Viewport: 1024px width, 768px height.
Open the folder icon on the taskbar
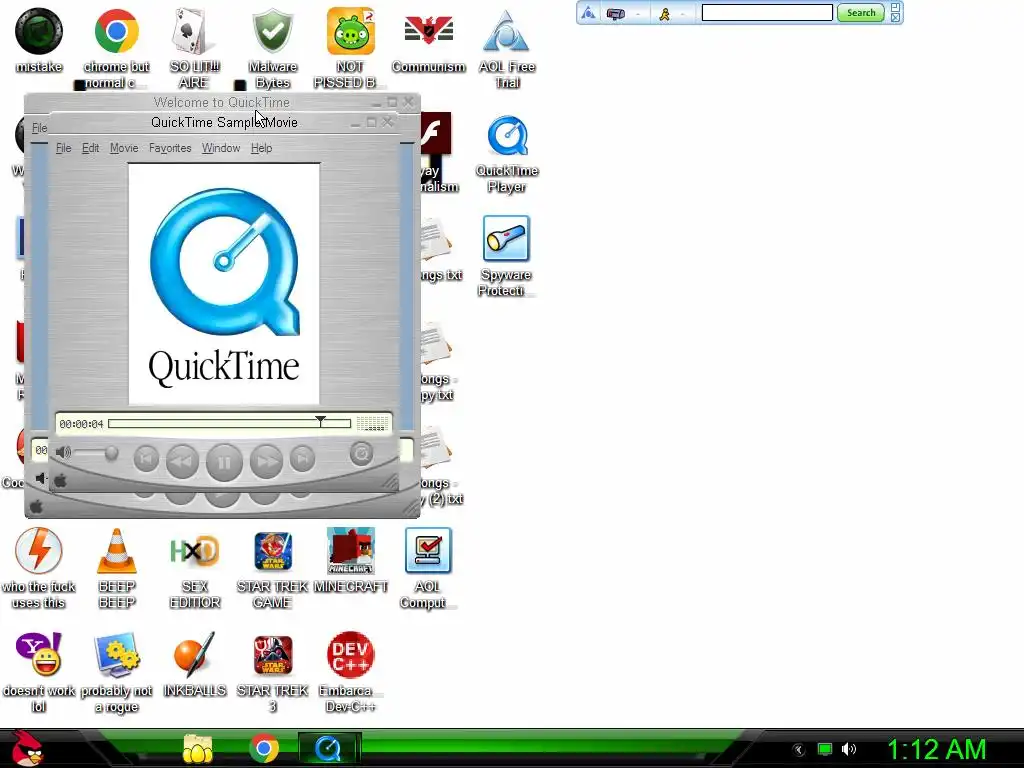coord(197,748)
